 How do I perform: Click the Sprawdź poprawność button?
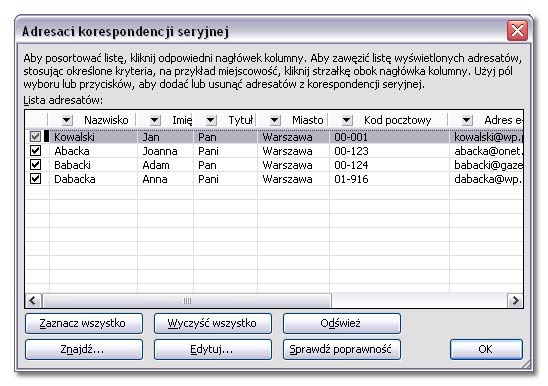tap(341, 349)
